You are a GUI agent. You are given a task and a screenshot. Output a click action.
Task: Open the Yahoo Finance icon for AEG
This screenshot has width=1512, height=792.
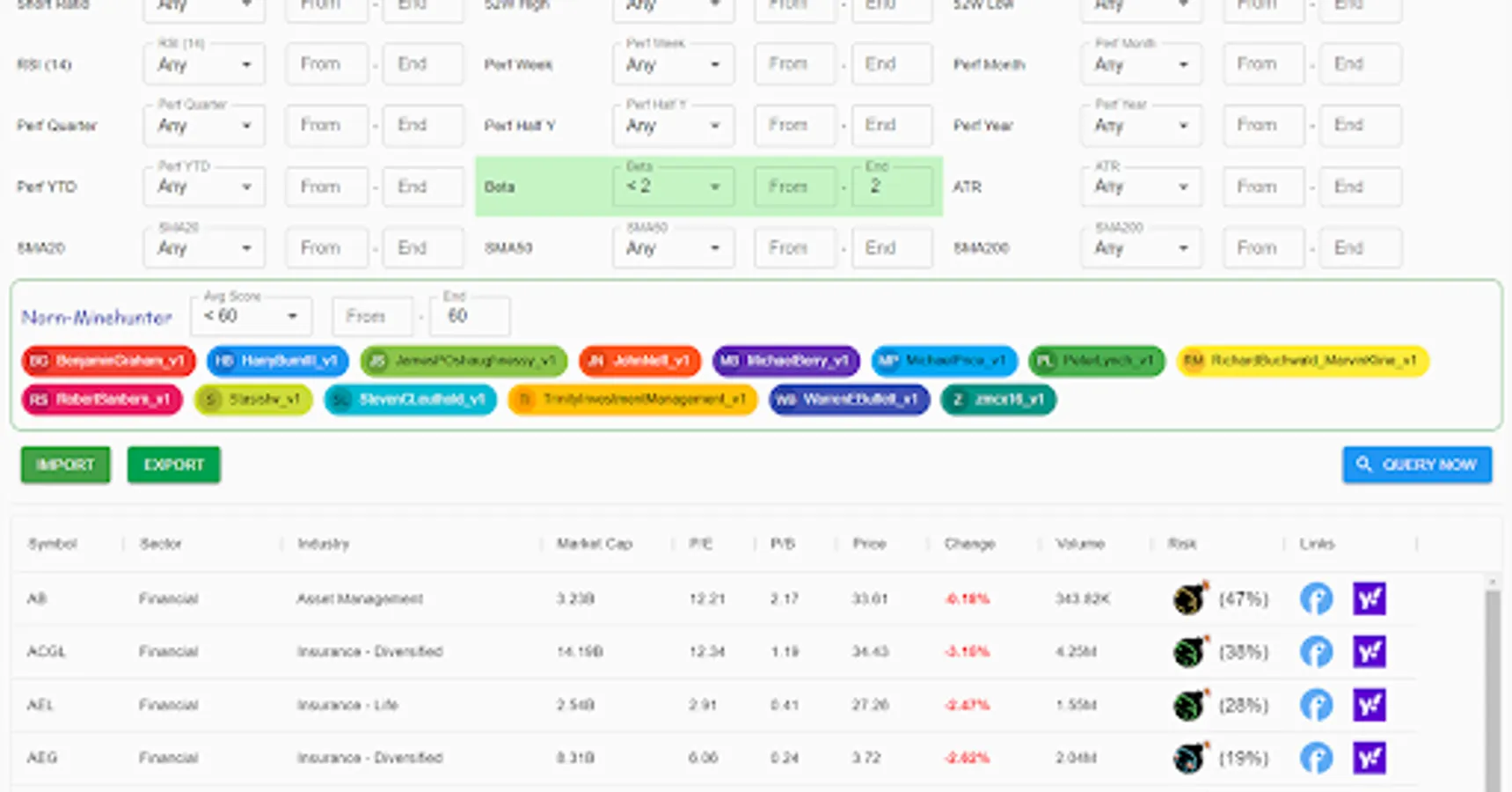point(1369,758)
